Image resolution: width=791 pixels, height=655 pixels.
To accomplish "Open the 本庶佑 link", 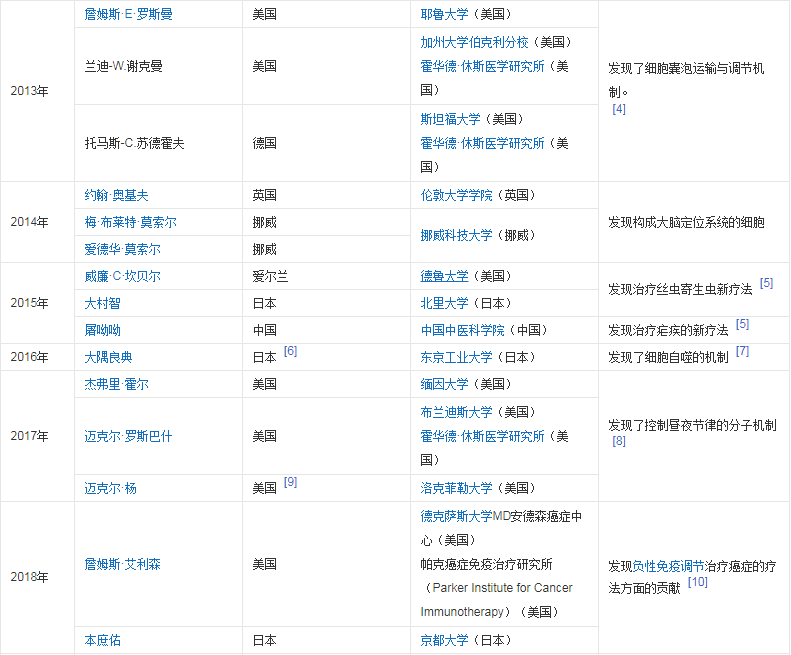I will click(102, 640).
